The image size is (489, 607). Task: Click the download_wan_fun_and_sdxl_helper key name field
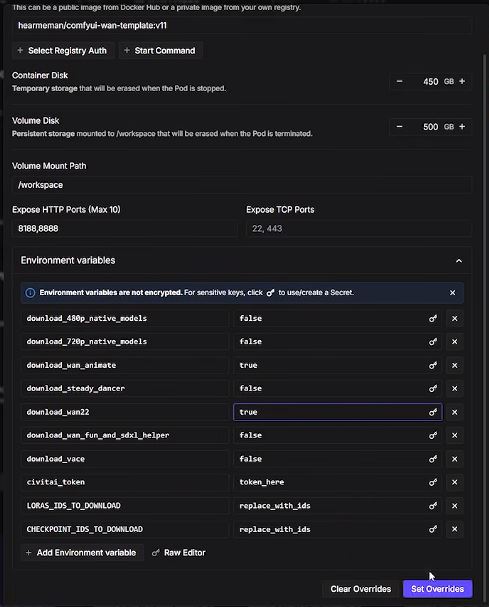coord(125,436)
